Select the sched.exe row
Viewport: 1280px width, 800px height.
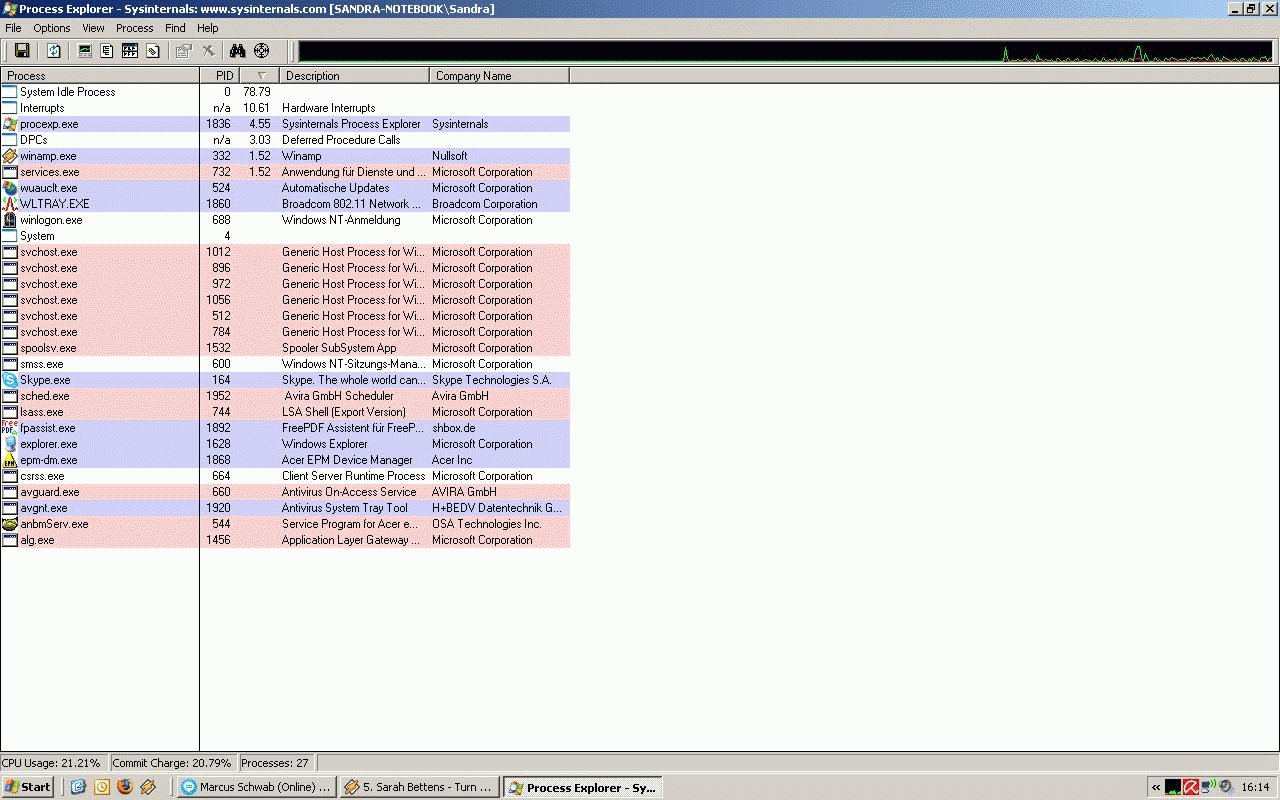285,396
